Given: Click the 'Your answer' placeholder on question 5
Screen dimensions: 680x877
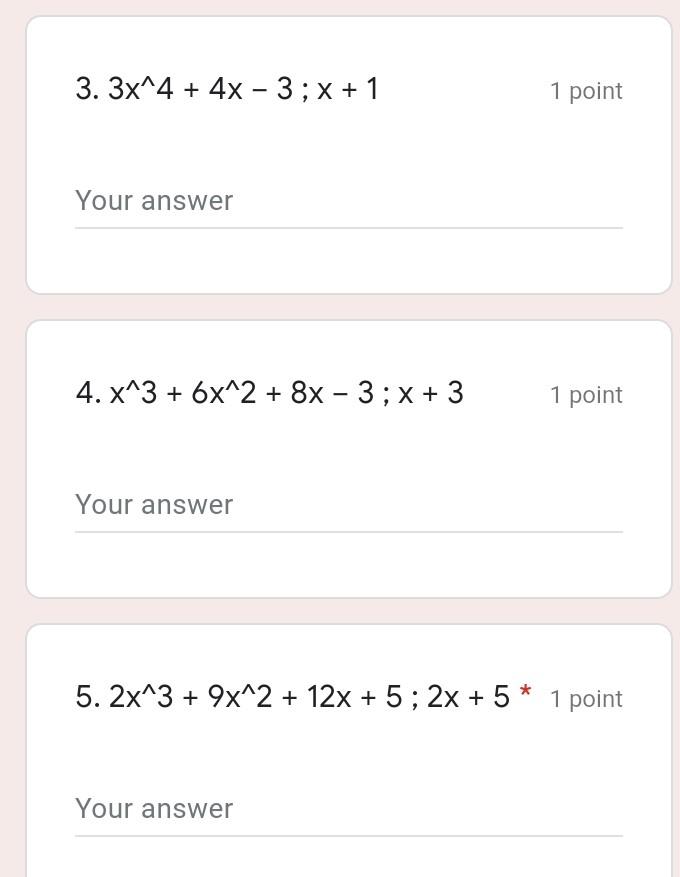Looking at the screenshot, I should [153, 808].
